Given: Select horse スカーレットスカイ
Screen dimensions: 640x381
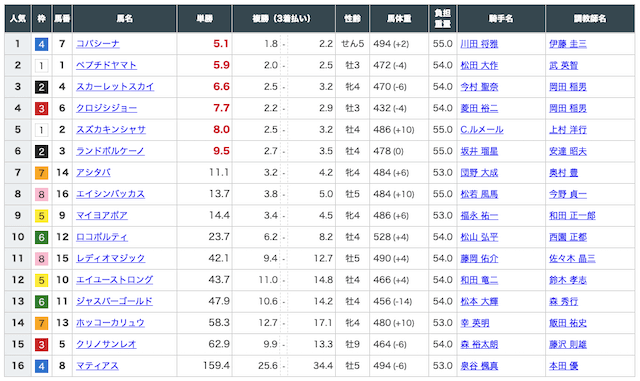Looking at the screenshot, I should tap(115, 87).
